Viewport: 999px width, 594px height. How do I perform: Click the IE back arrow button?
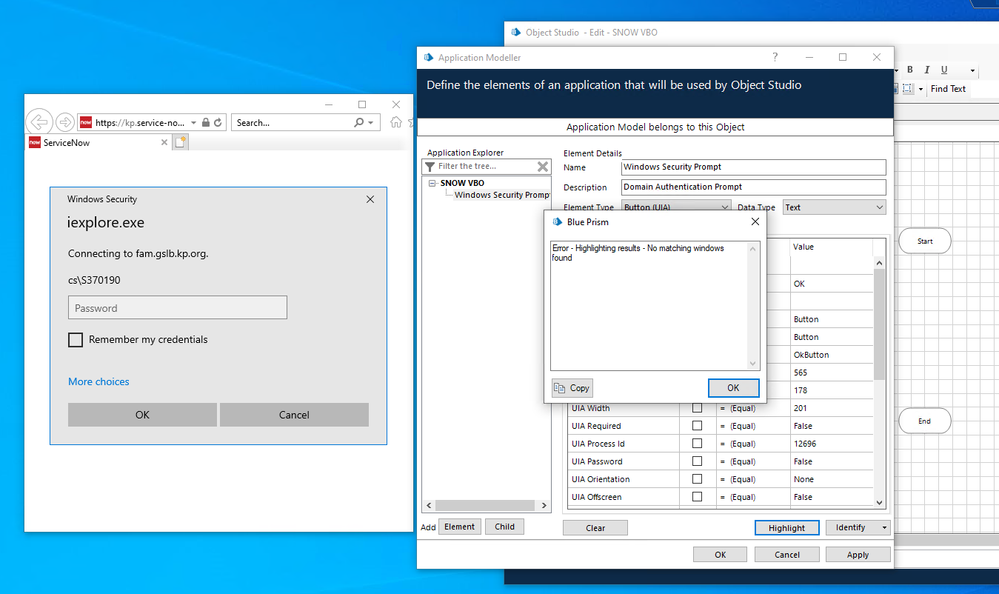40,122
